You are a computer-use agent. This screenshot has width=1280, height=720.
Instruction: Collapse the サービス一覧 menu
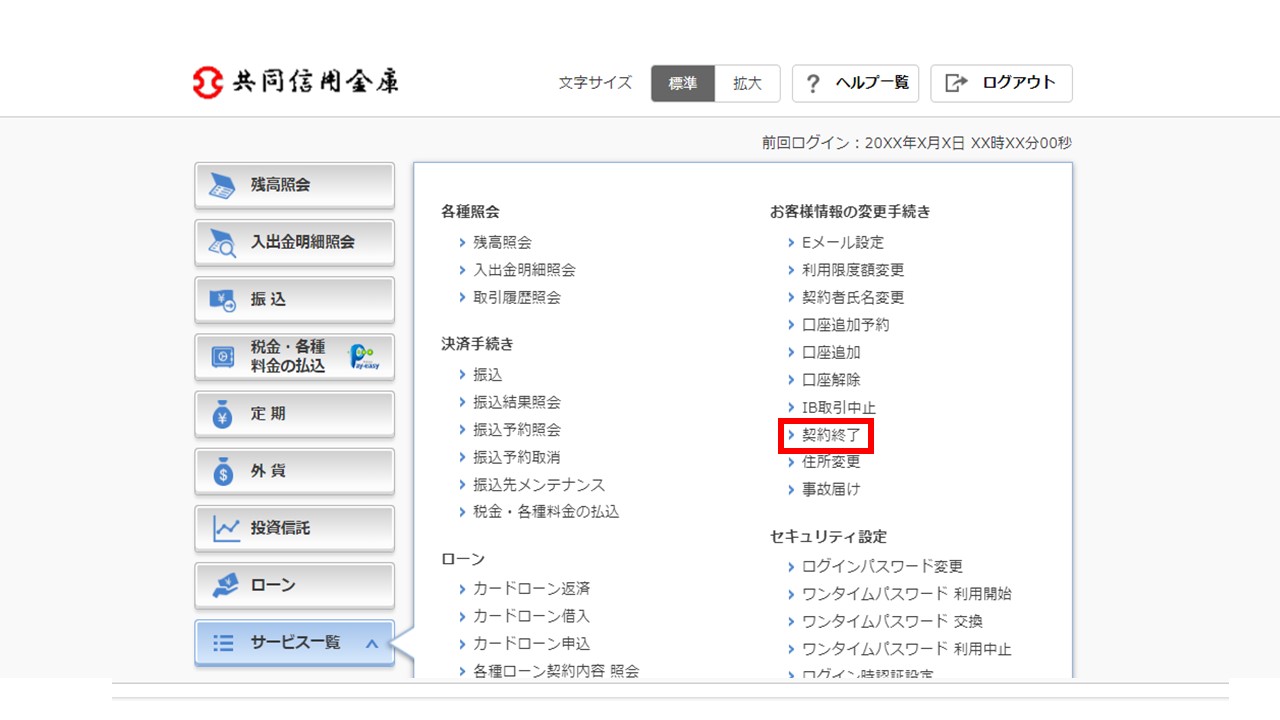click(294, 643)
